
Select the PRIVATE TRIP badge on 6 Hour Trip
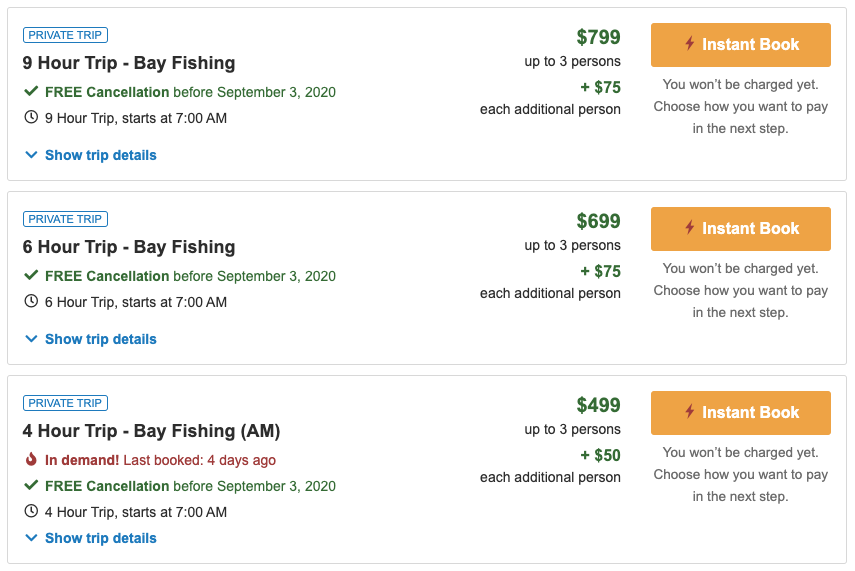pyautogui.click(x=65, y=219)
